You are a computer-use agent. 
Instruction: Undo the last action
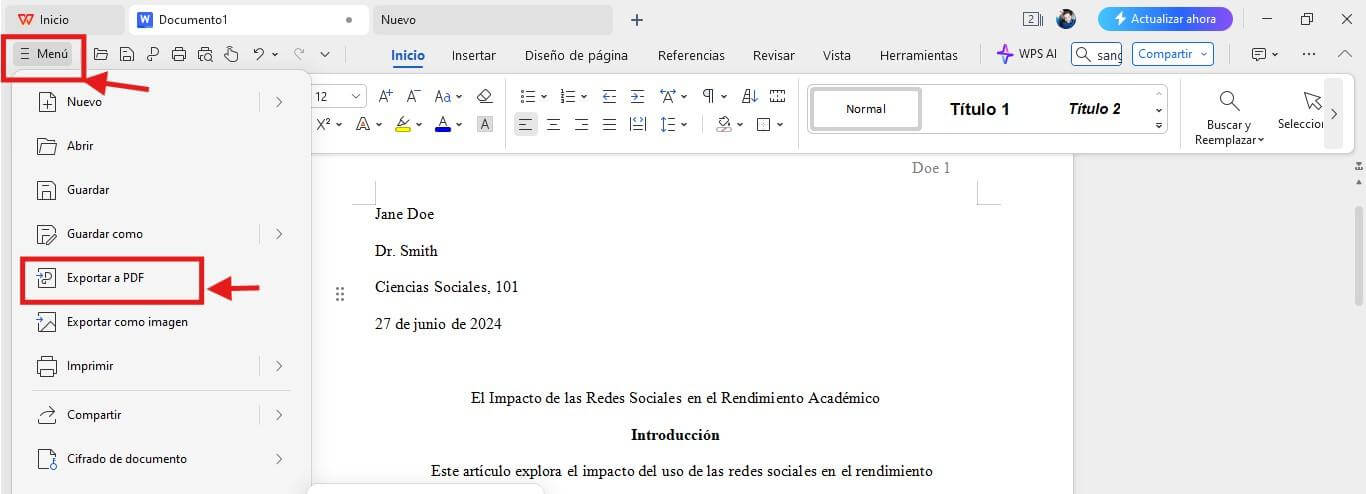click(x=258, y=54)
